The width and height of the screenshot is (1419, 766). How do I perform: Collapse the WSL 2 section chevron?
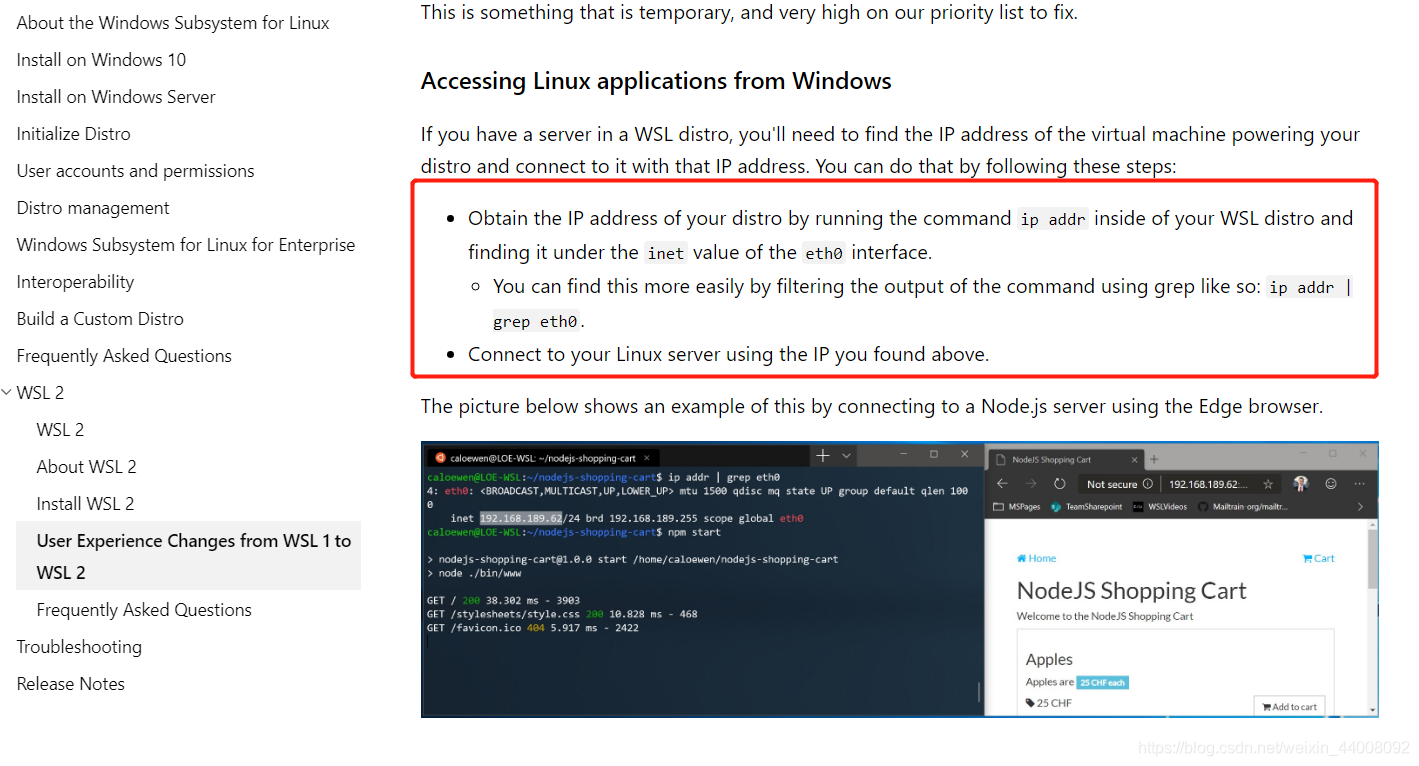7,393
